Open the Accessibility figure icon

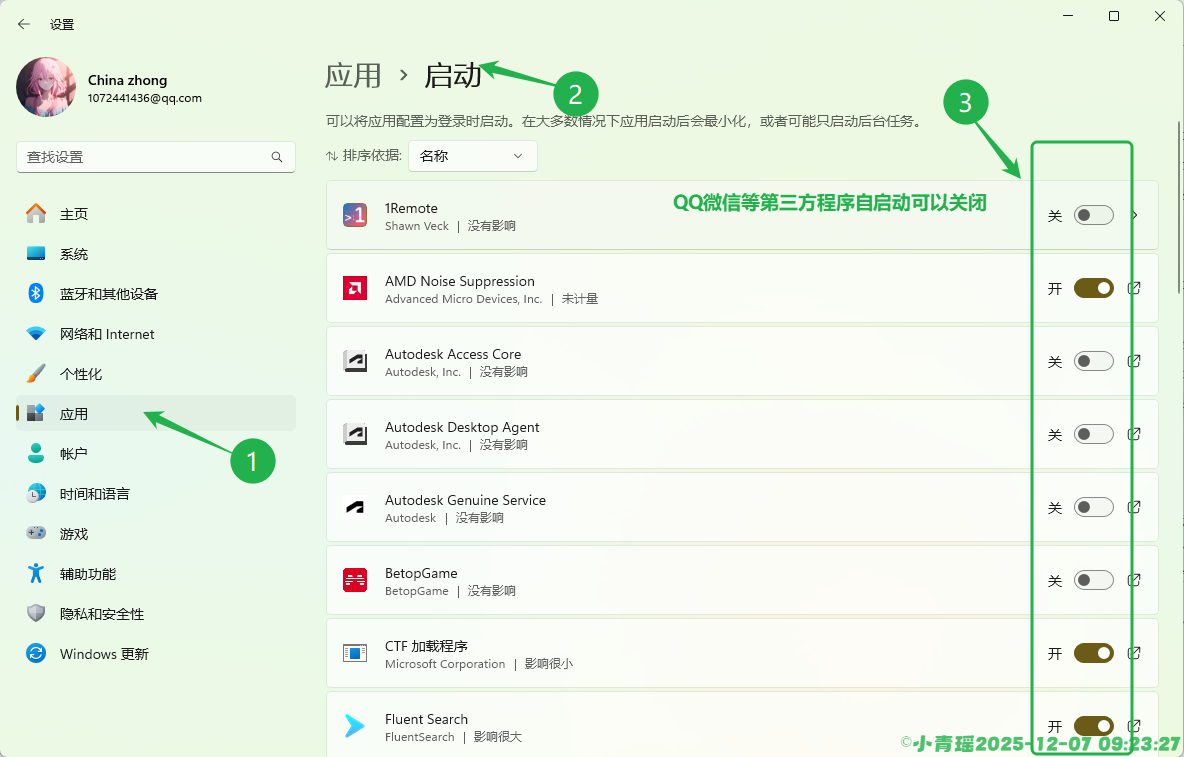[36, 574]
